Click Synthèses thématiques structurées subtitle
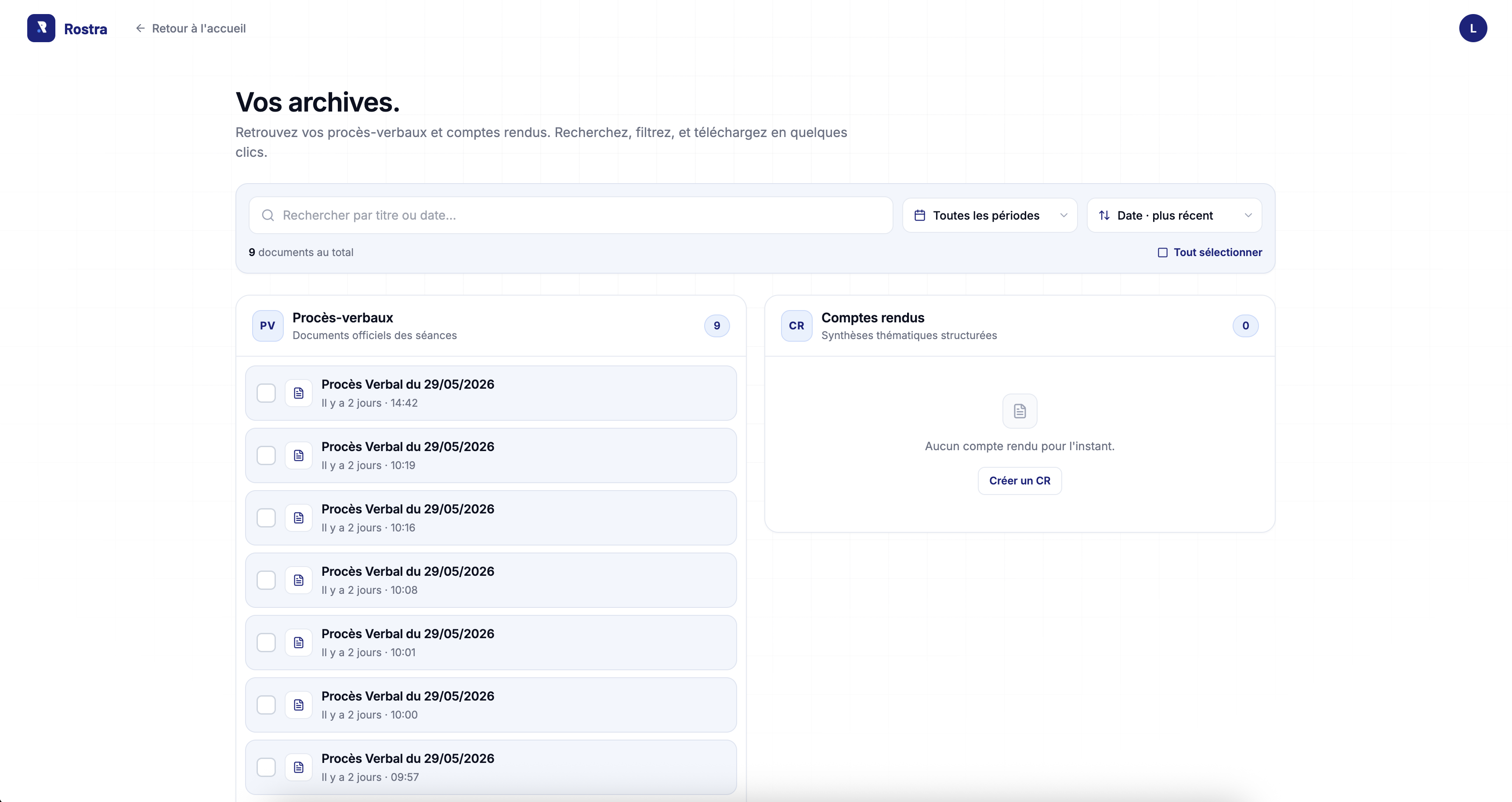The width and height of the screenshot is (1512, 802). [x=909, y=336]
